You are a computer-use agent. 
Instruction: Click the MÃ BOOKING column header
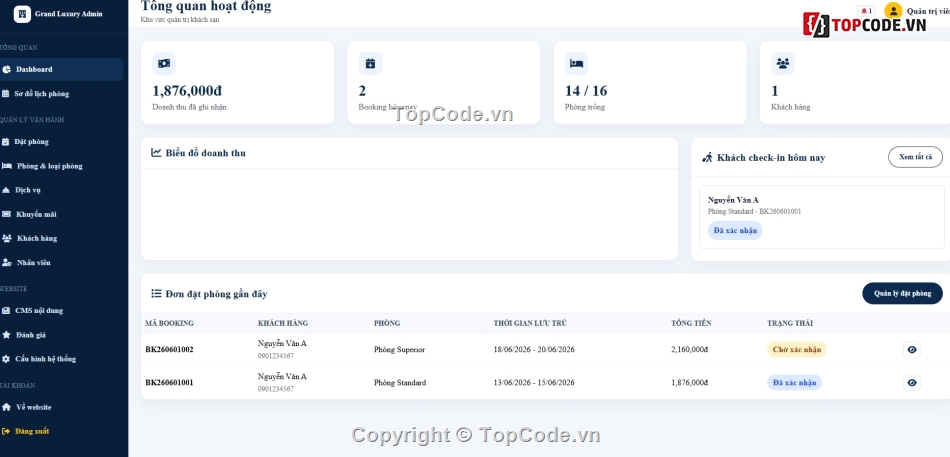point(170,323)
